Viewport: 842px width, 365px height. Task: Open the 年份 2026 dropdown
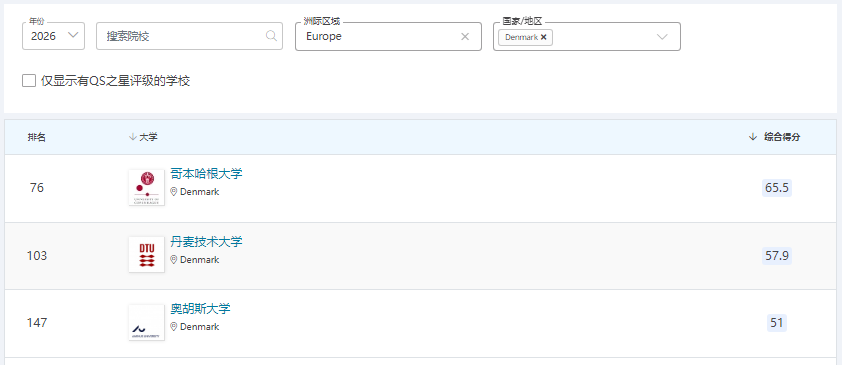(x=53, y=36)
